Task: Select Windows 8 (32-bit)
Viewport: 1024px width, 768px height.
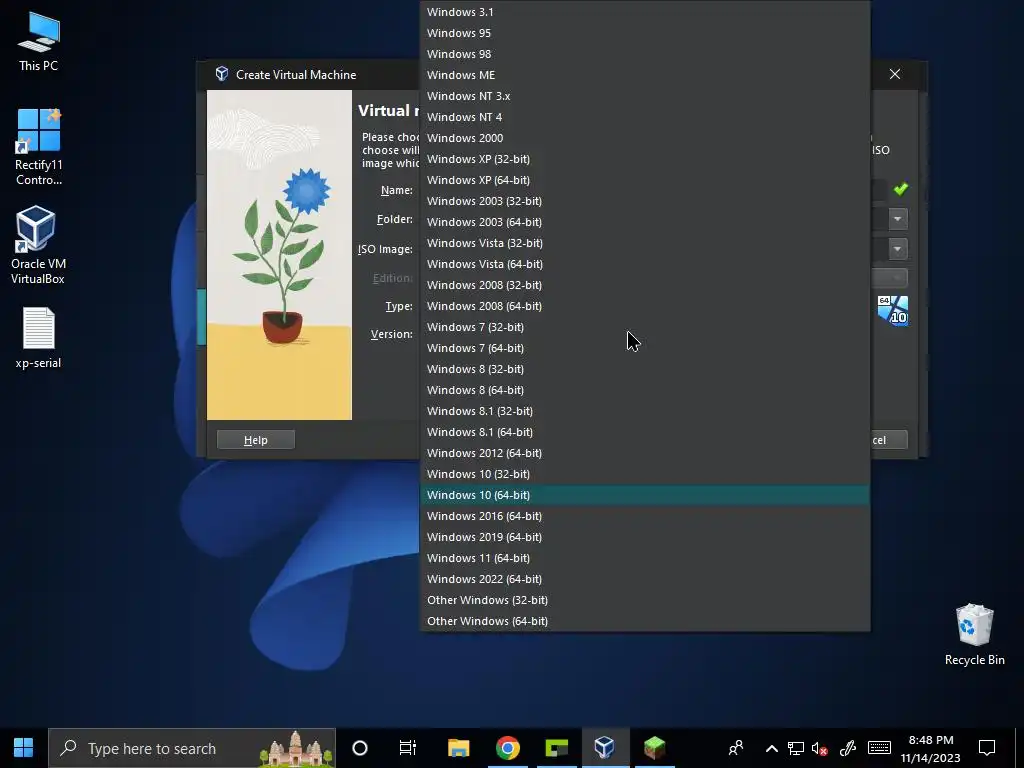Action: (645, 369)
